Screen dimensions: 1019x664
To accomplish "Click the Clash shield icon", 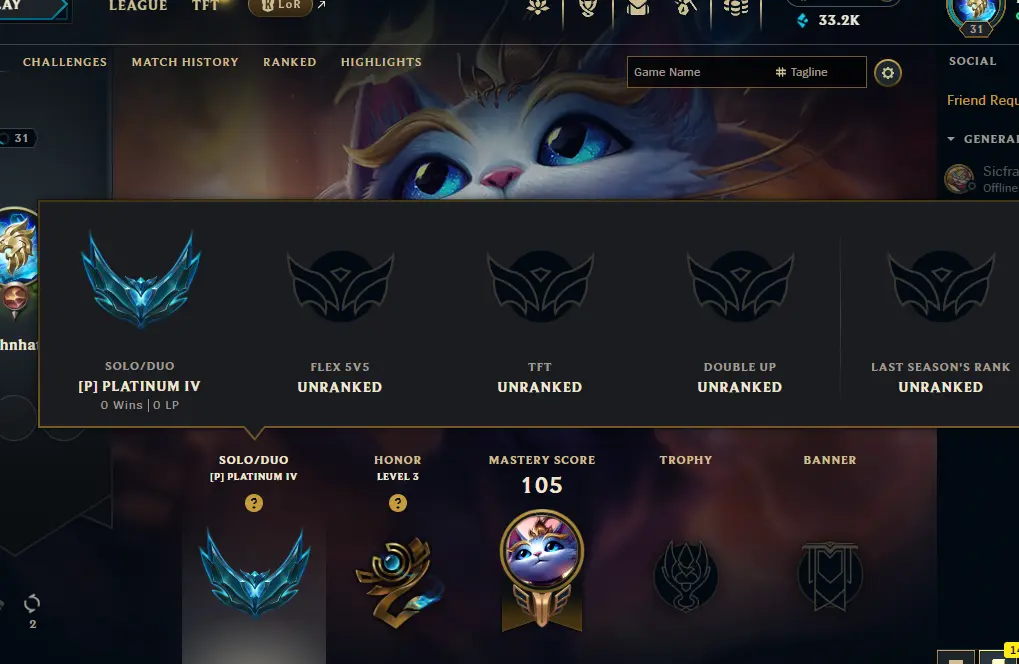I will (587, 8).
